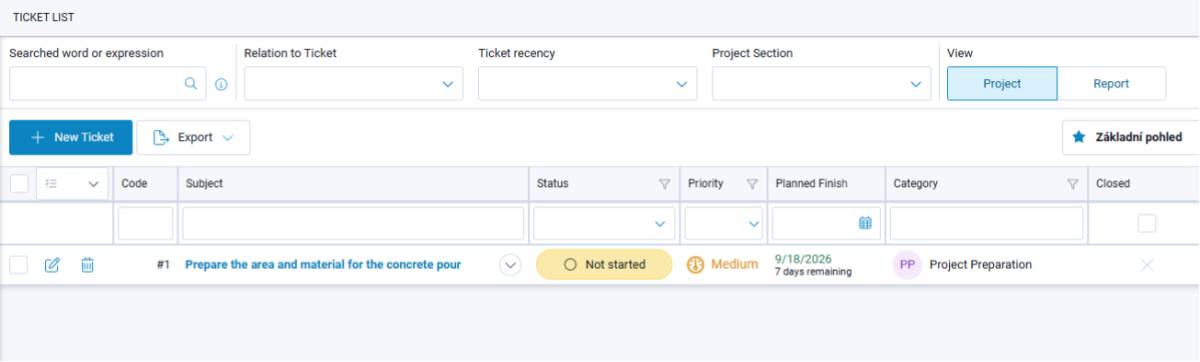Click the Category filter input
1200x362 pixels.
click(x=986, y=224)
